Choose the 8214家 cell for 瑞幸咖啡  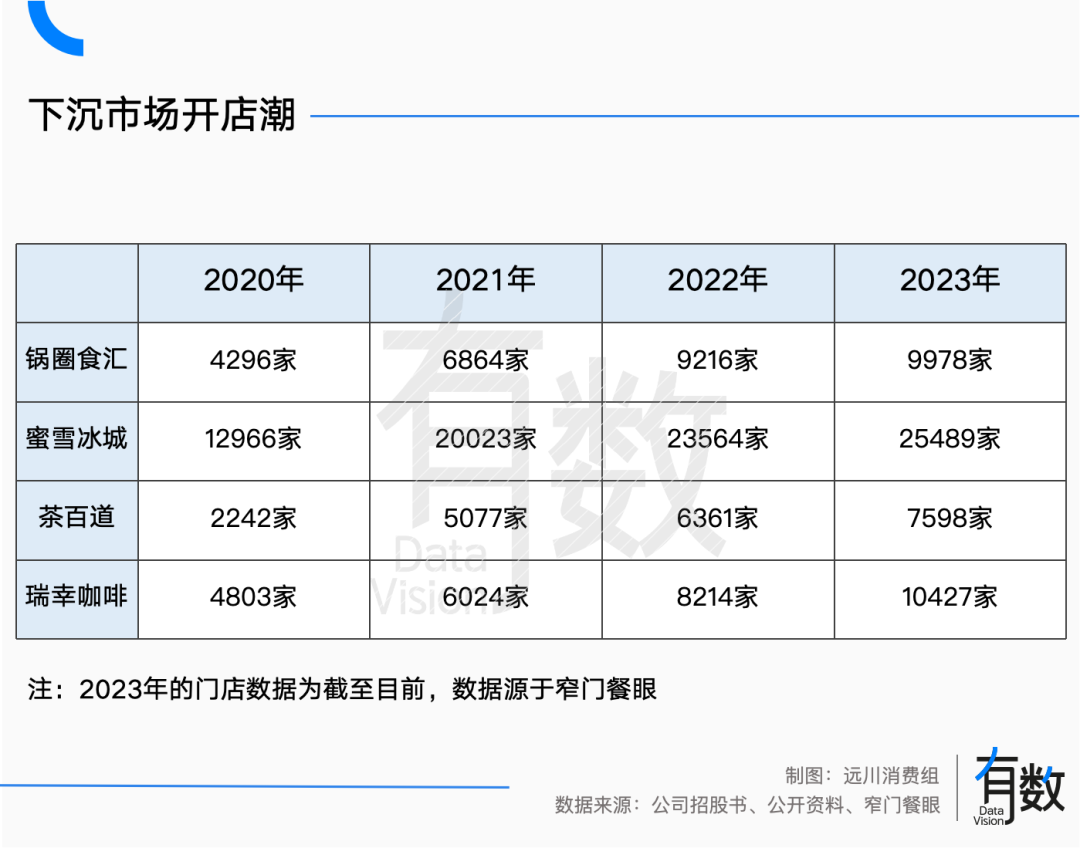[x=718, y=599]
